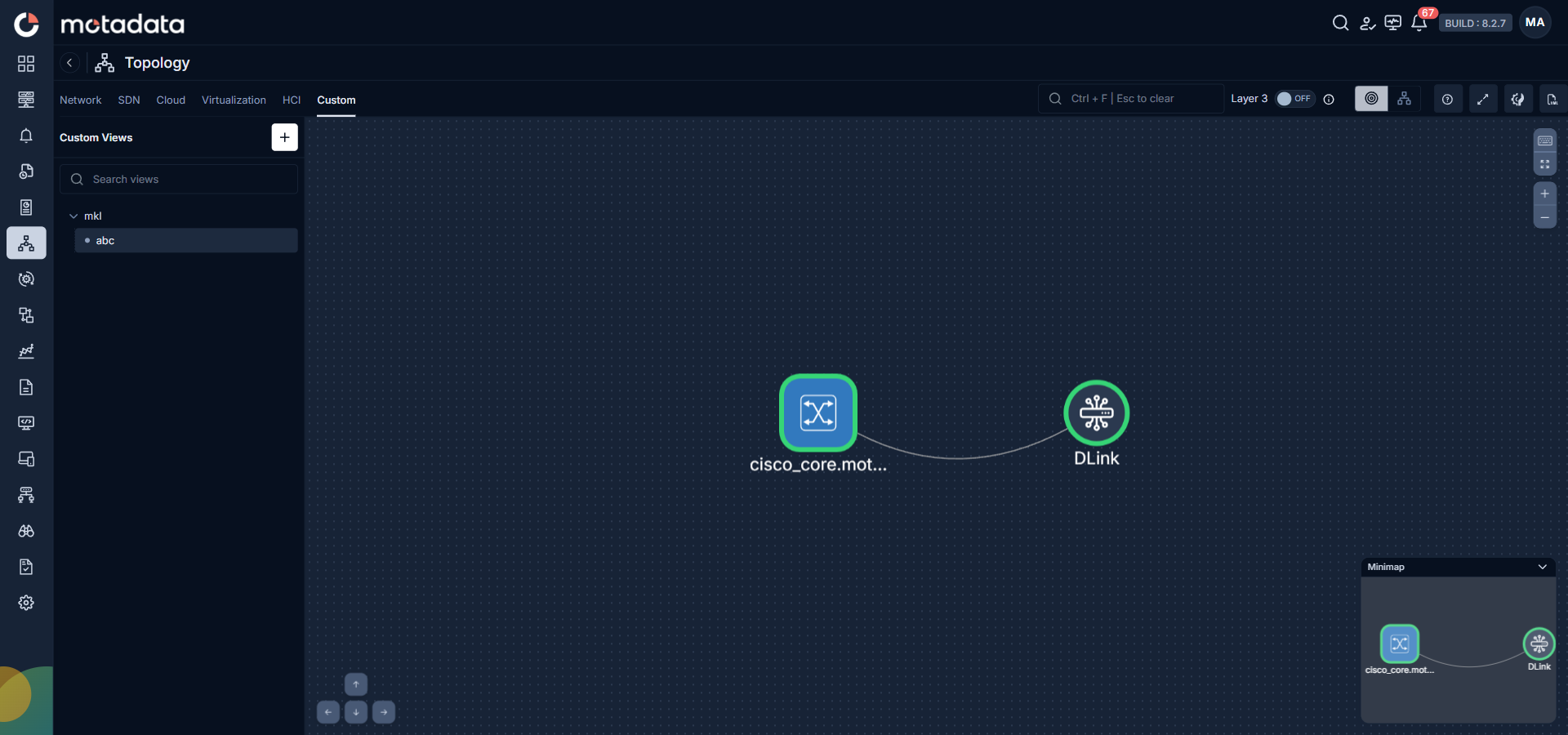Toggle the Layer 3 switch
The image size is (1568, 735).
tap(1294, 99)
